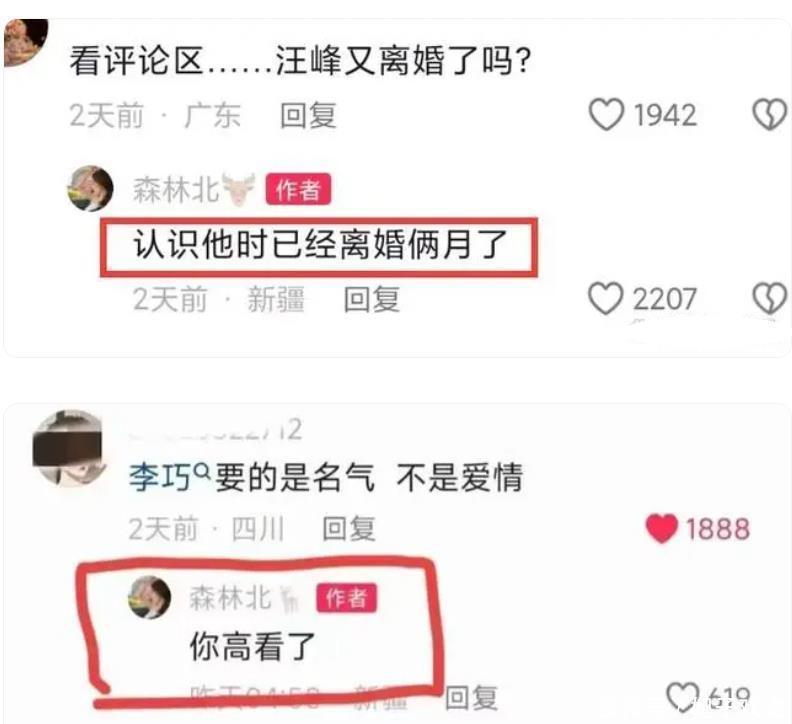
Task: Tap 回复 under the 四川 comment
Action: (x=349, y=529)
